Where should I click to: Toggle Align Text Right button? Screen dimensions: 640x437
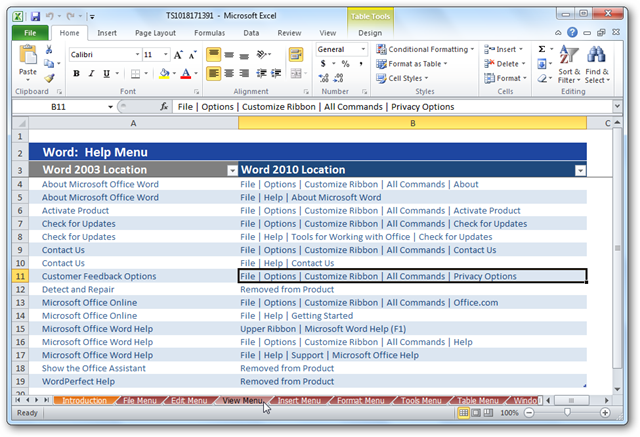(x=244, y=73)
